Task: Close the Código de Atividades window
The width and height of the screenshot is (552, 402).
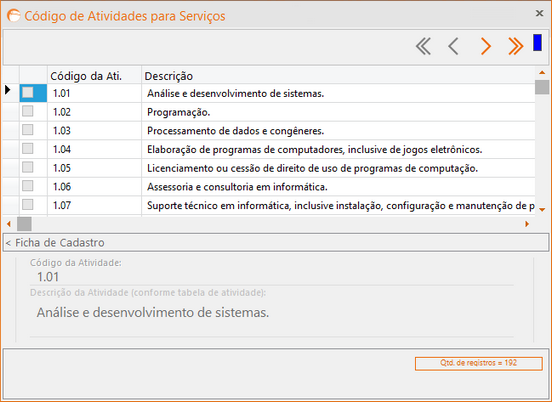Action: click(539, 13)
